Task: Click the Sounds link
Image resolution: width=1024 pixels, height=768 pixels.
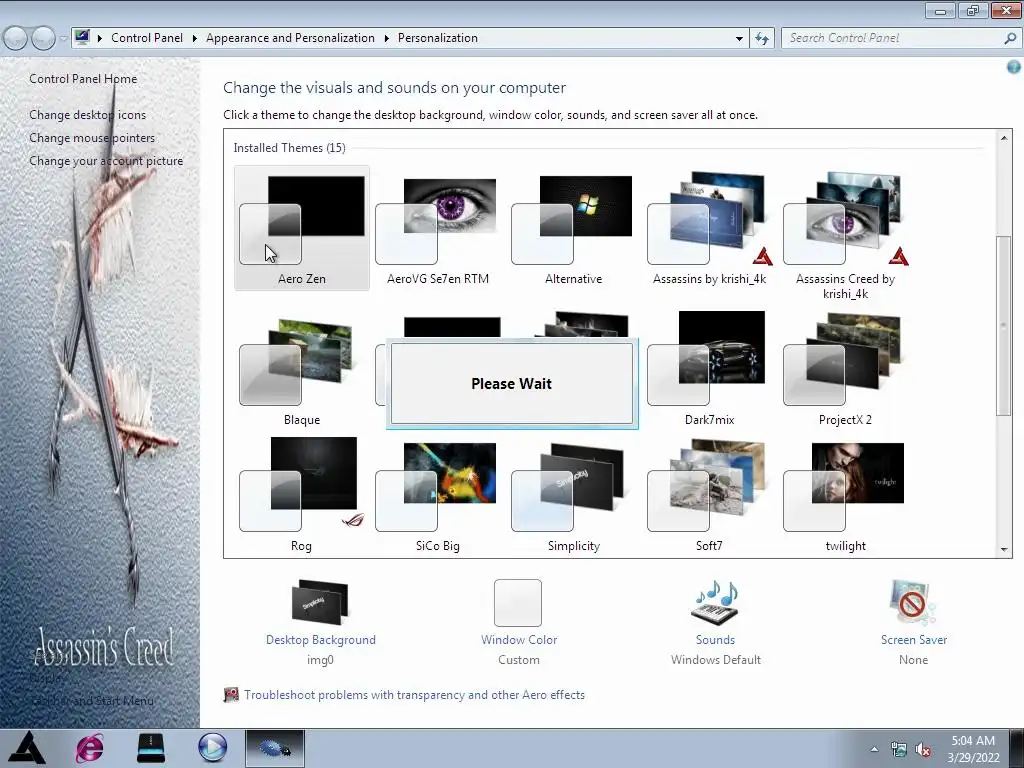Action: pyautogui.click(x=715, y=640)
